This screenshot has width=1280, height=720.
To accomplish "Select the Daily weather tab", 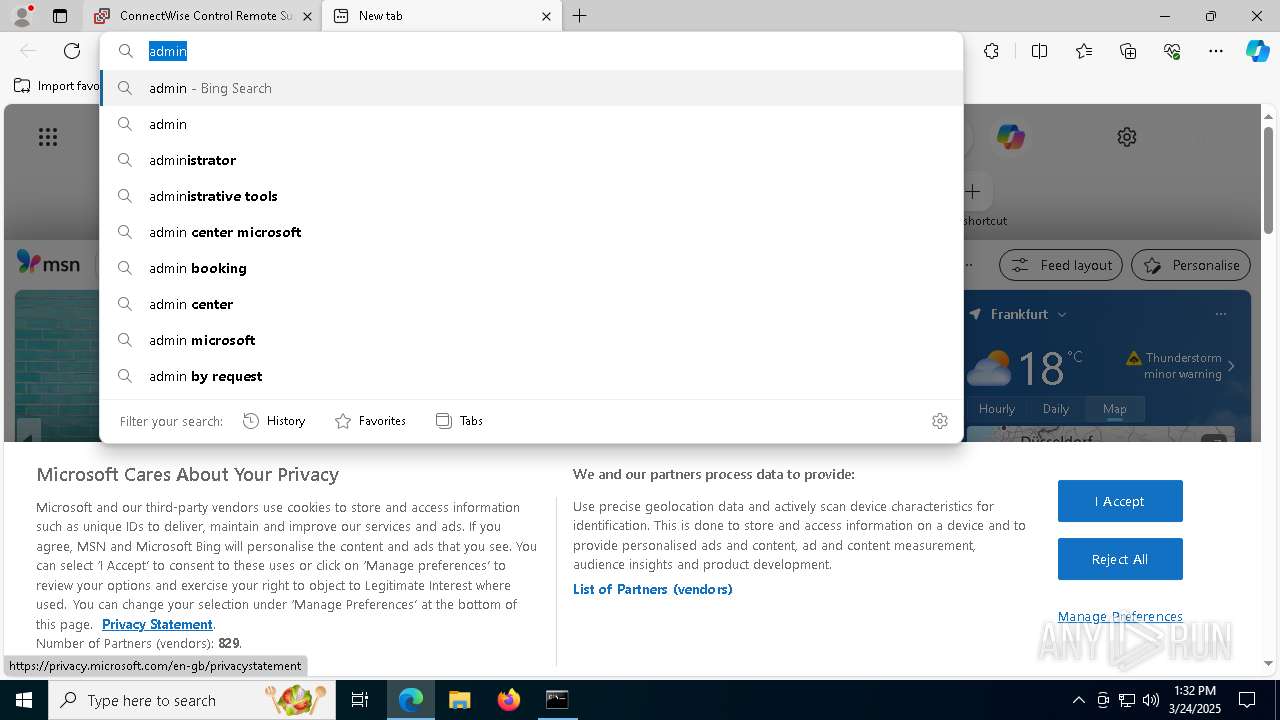I will coord(1056,408).
